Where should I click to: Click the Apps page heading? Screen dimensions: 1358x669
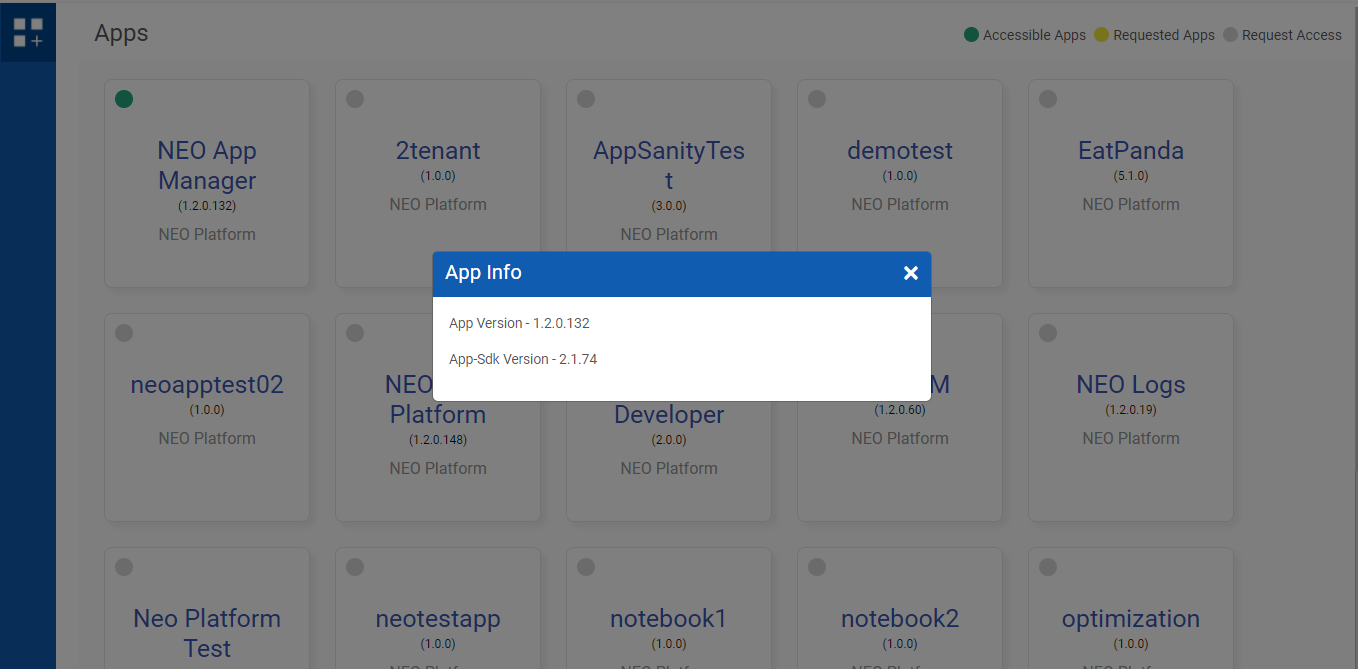(x=121, y=33)
